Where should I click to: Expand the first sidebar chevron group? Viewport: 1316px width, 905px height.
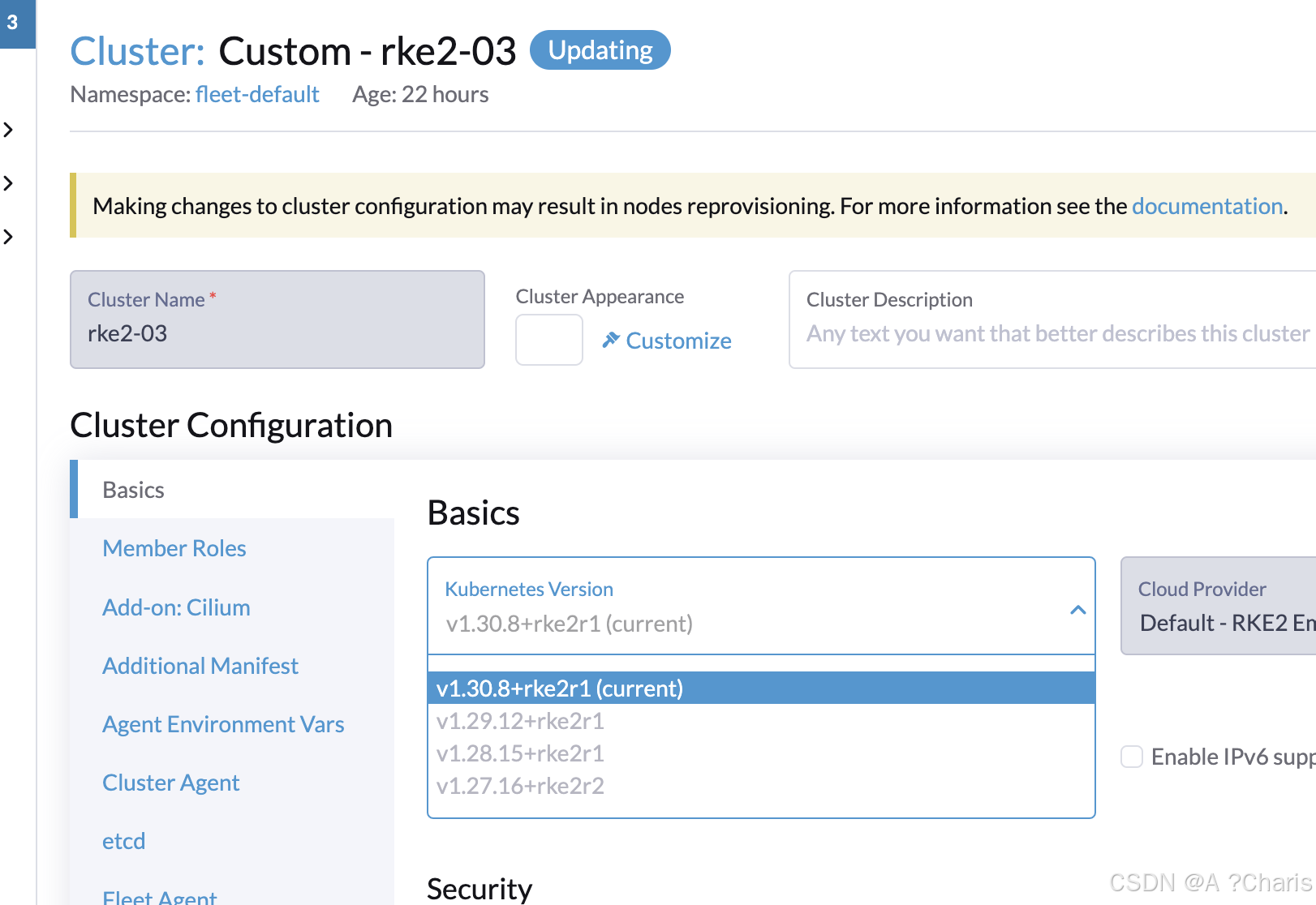9,130
